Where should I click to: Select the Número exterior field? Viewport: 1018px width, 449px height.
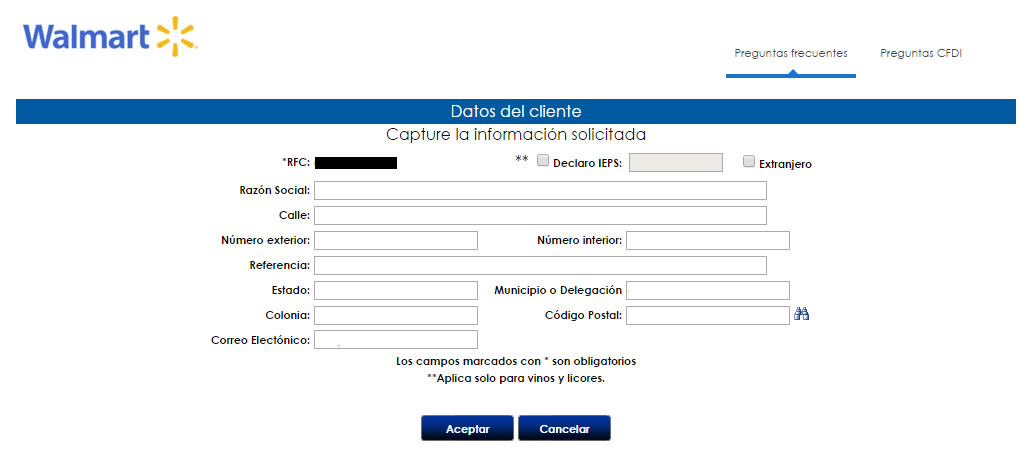[x=395, y=240]
